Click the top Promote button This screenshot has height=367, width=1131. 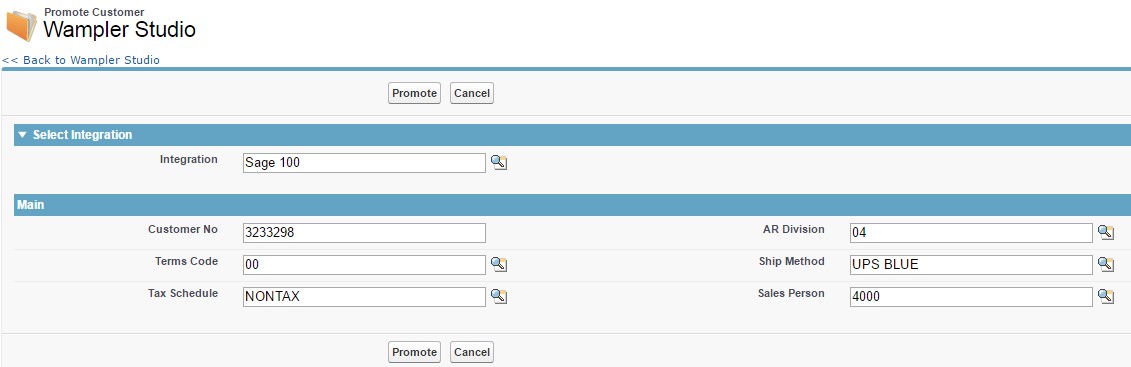pos(414,93)
